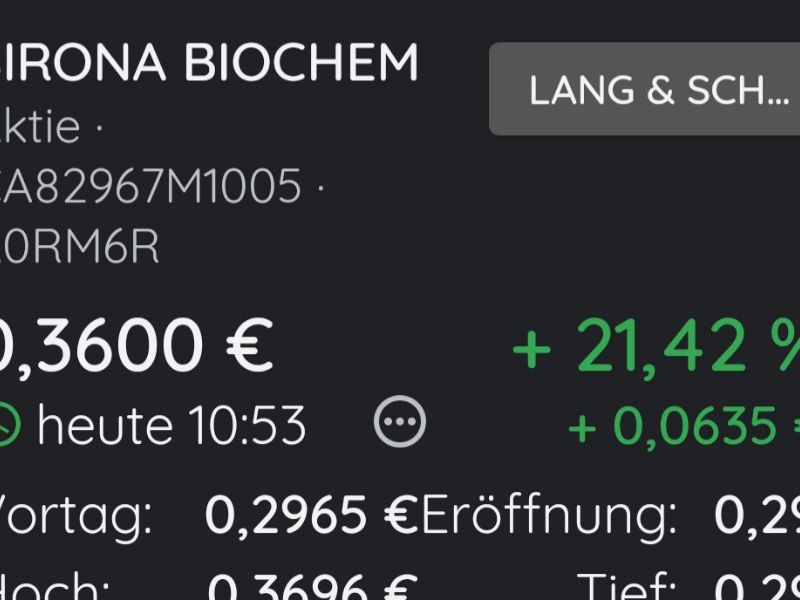Viewport: 800px width, 600px height.
Task: Tap the Tief low price value
Action: click(x=757, y=588)
